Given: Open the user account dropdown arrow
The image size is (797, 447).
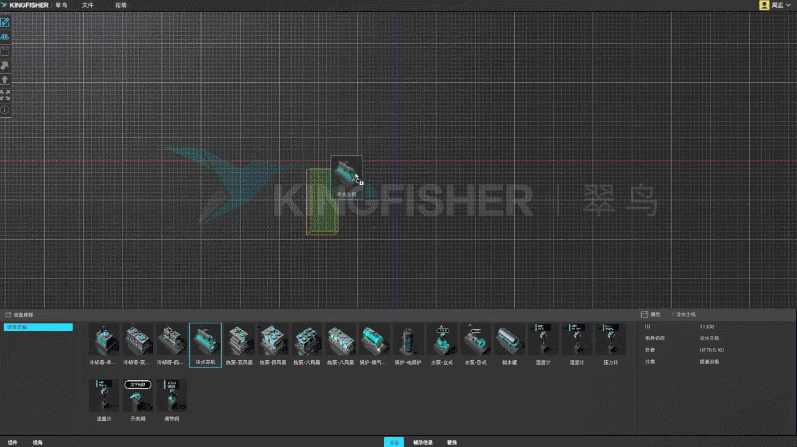Looking at the screenshot, I should point(788,5).
